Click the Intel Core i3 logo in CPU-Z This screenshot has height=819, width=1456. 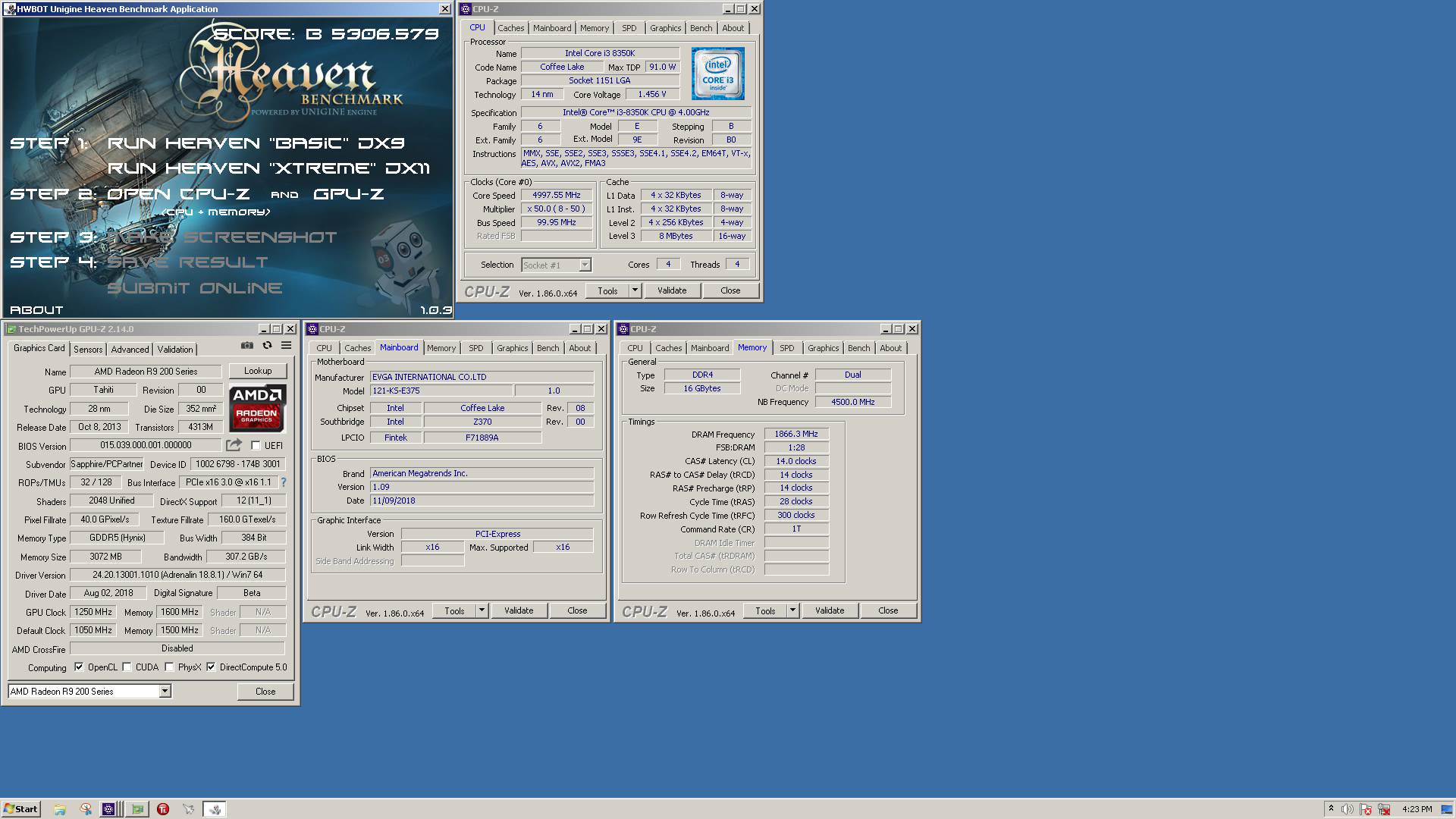pos(717,74)
